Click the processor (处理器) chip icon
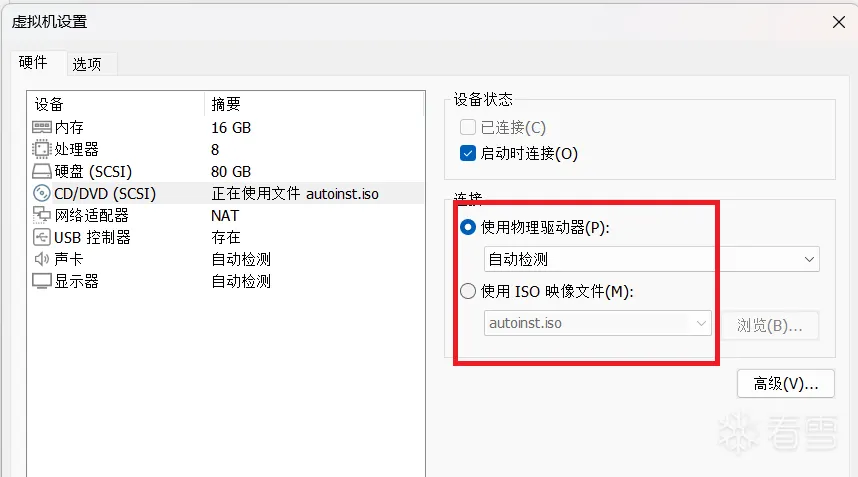This screenshot has height=477, width=858. tap(42, 149)
